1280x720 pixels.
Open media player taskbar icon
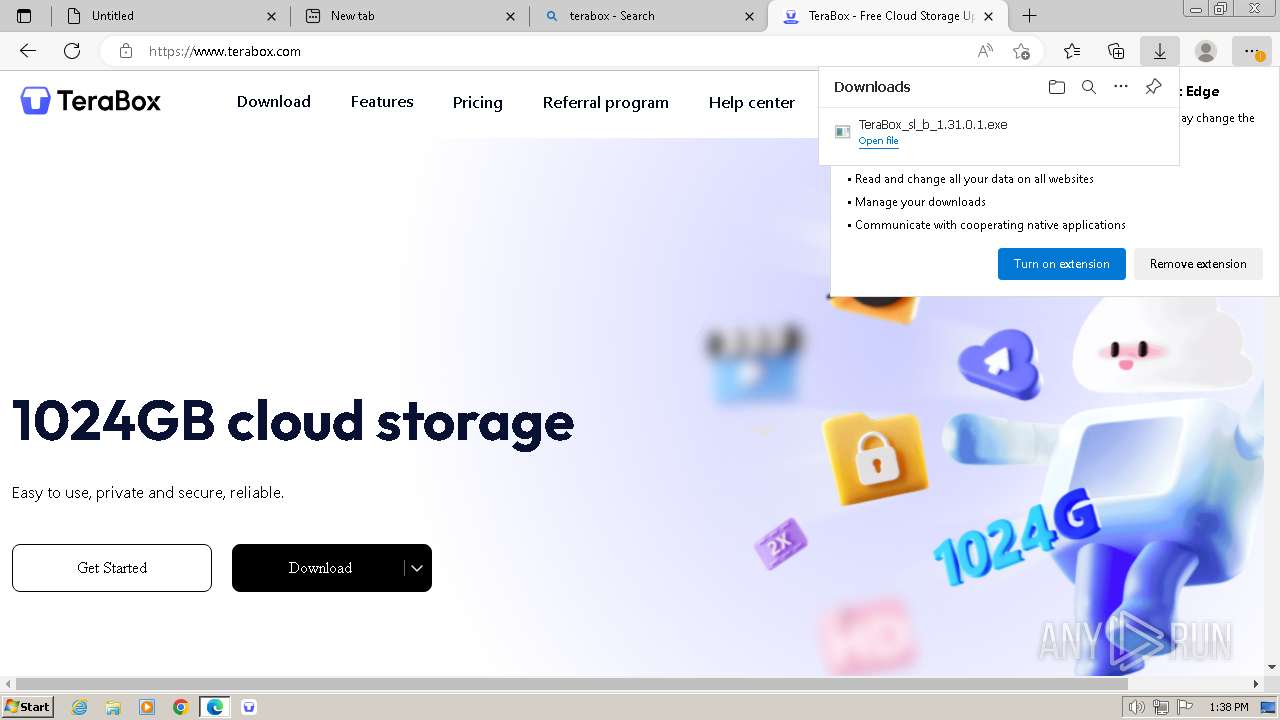point(147,707)
